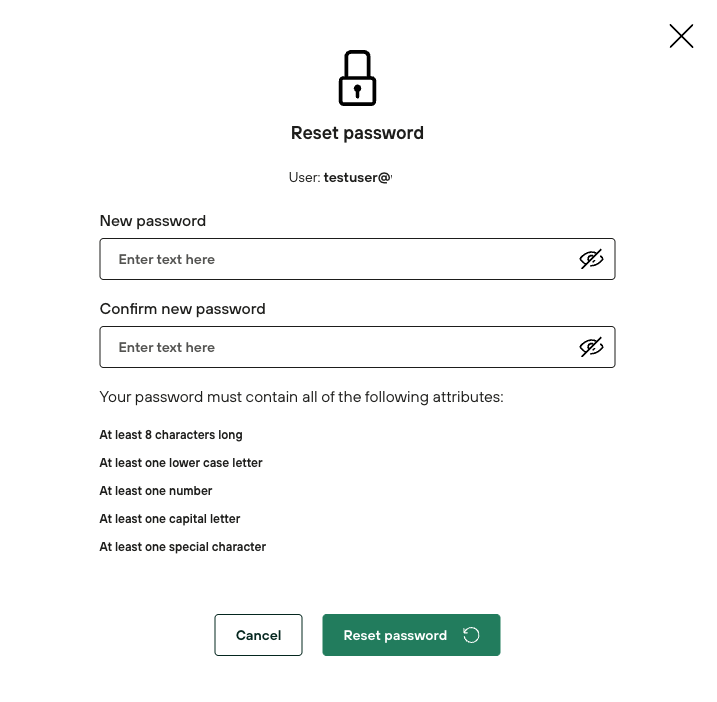Click "At least one lower case letter"
Image resolution: width=717 pixels, height=702 pixels.
pos(181,463)
